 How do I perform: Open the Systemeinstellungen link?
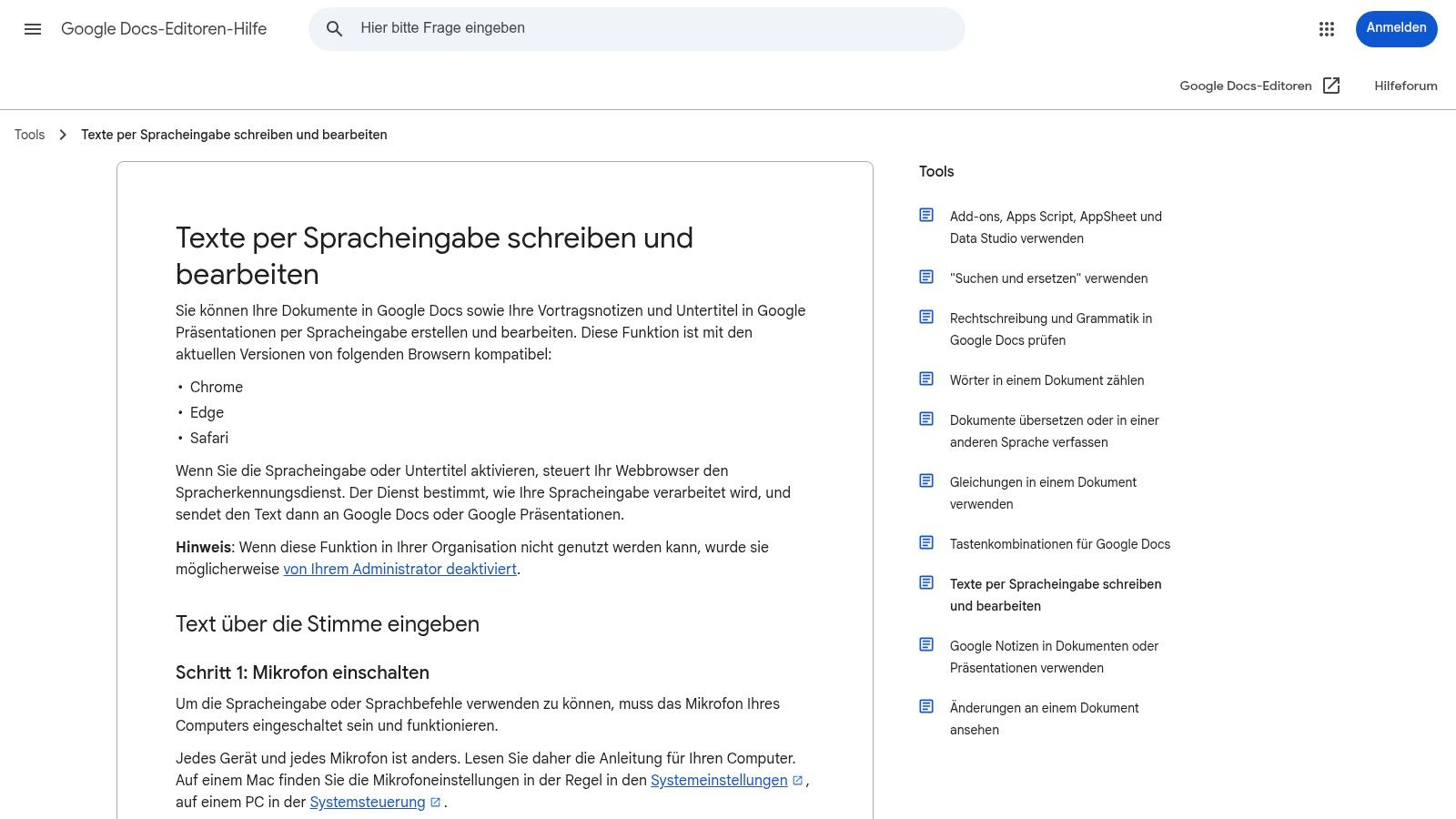tap(719, 780)
